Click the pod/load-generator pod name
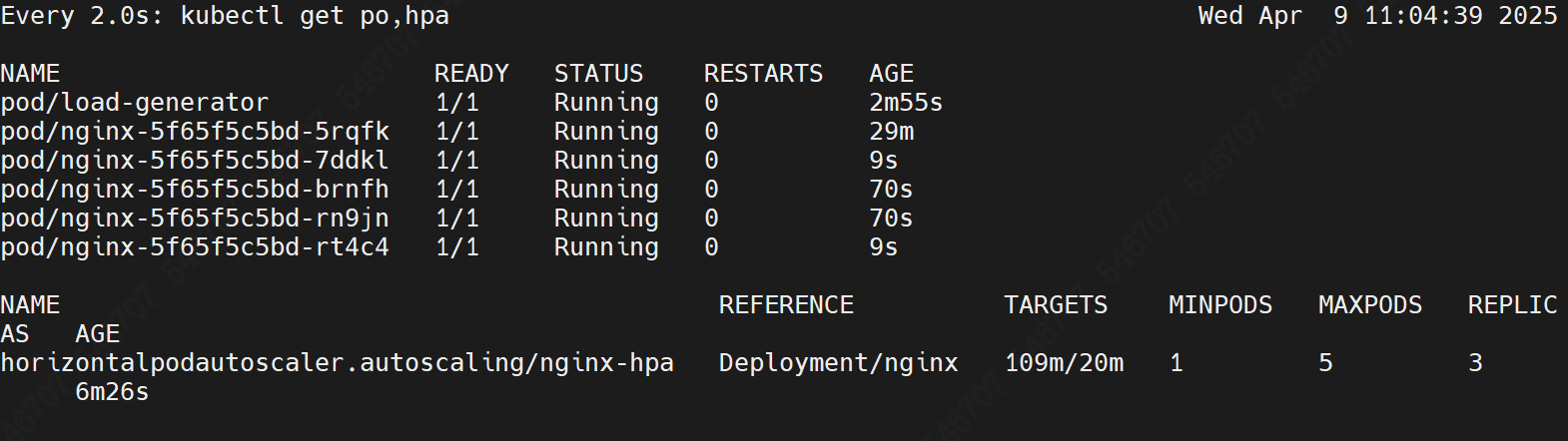The height and width of the screenshot is (441, 1568). click(x=135, y=103)
